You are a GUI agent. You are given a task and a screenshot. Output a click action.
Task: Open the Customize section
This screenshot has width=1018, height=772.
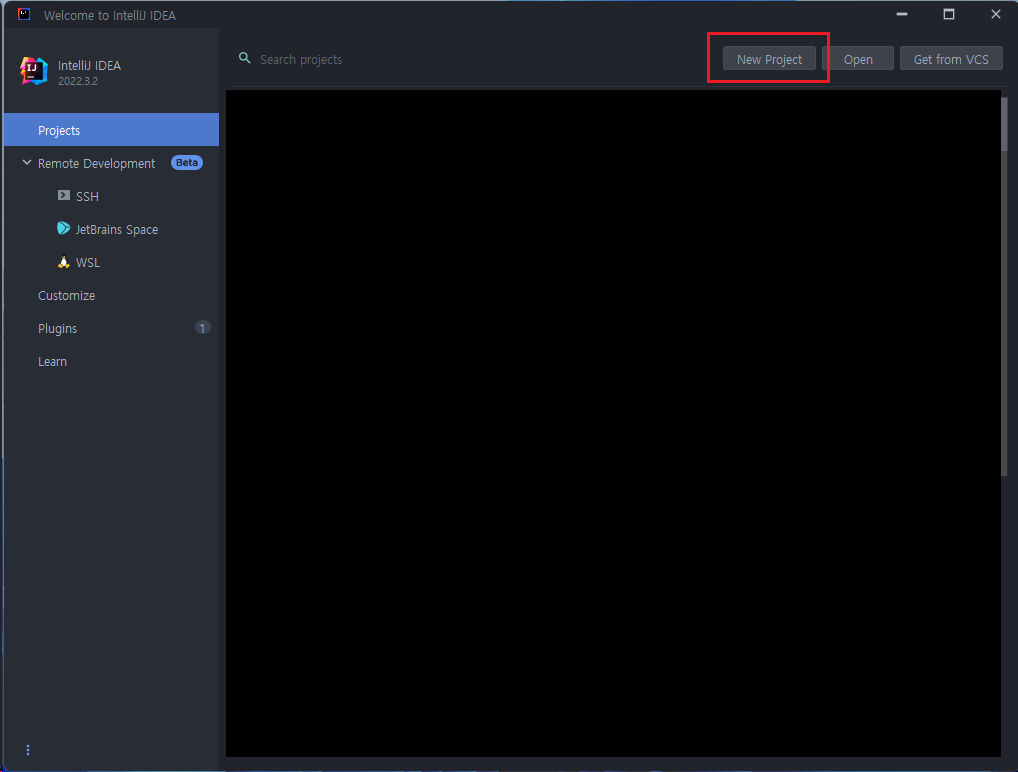[66, 295]
